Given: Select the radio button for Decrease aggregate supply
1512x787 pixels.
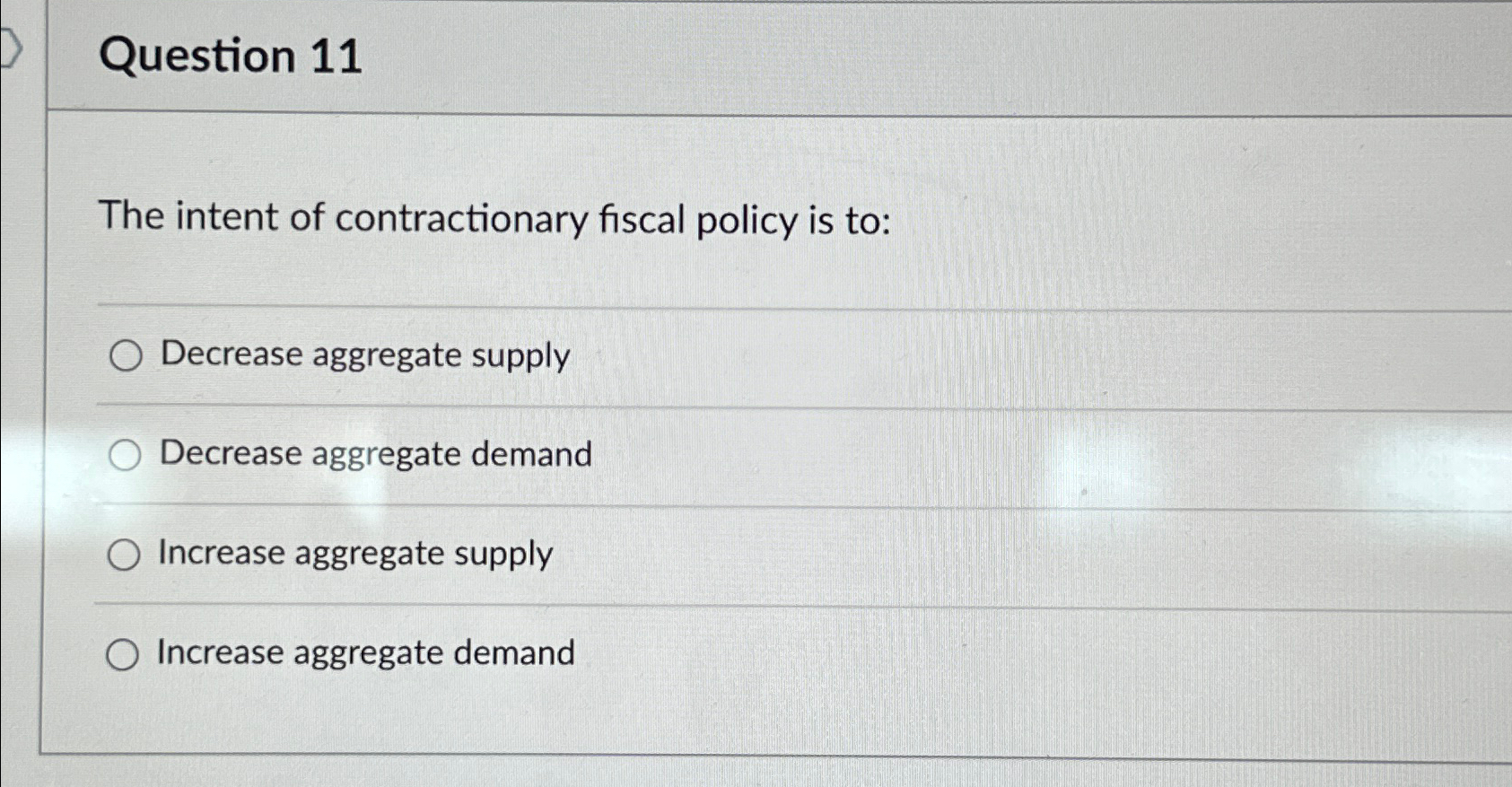Looking at the screenshot, I should pos(125,357).
